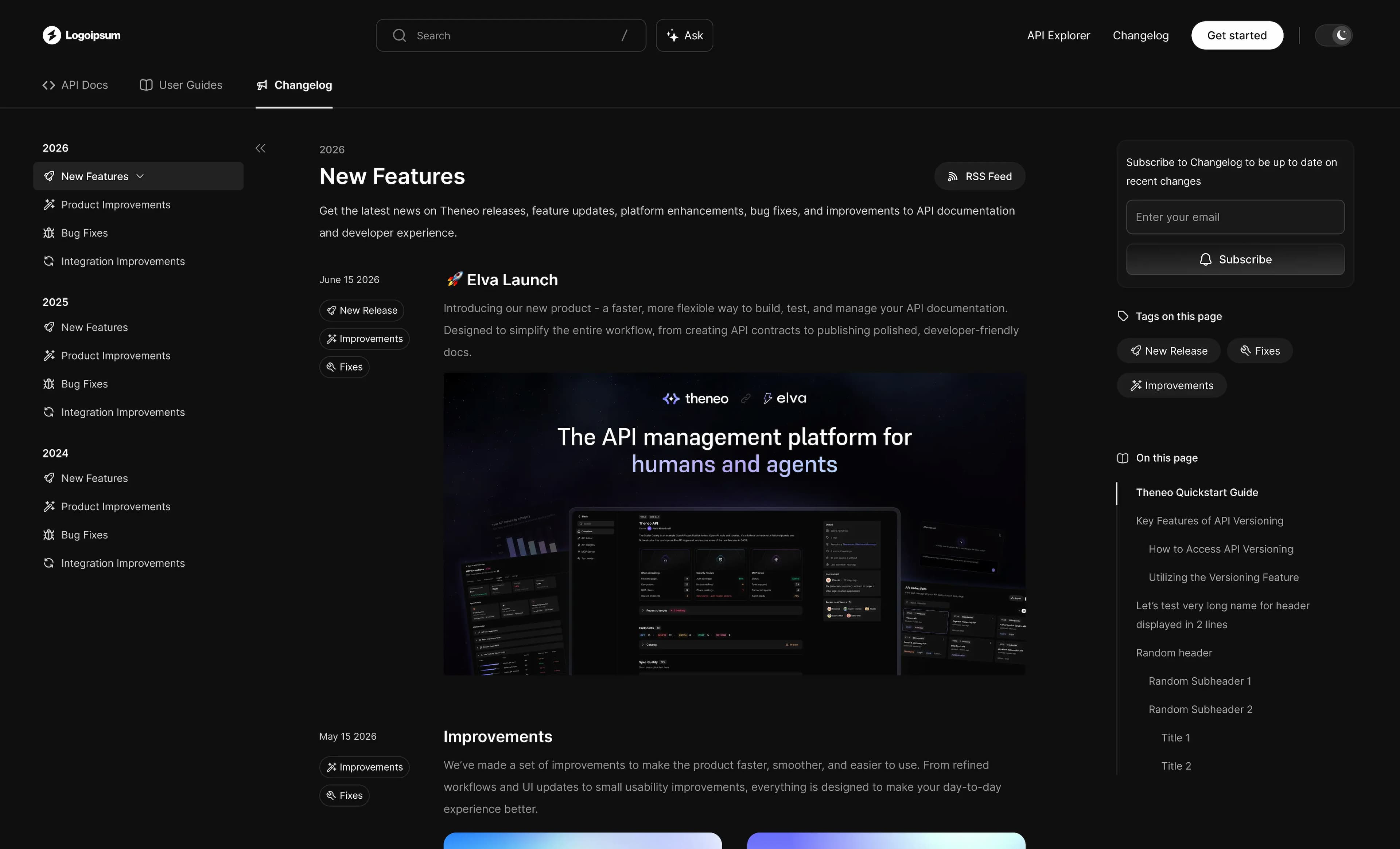1400x849 pixels.
Task: Click the 2024 year header in sidebar
Action: [x=55, y=453]
